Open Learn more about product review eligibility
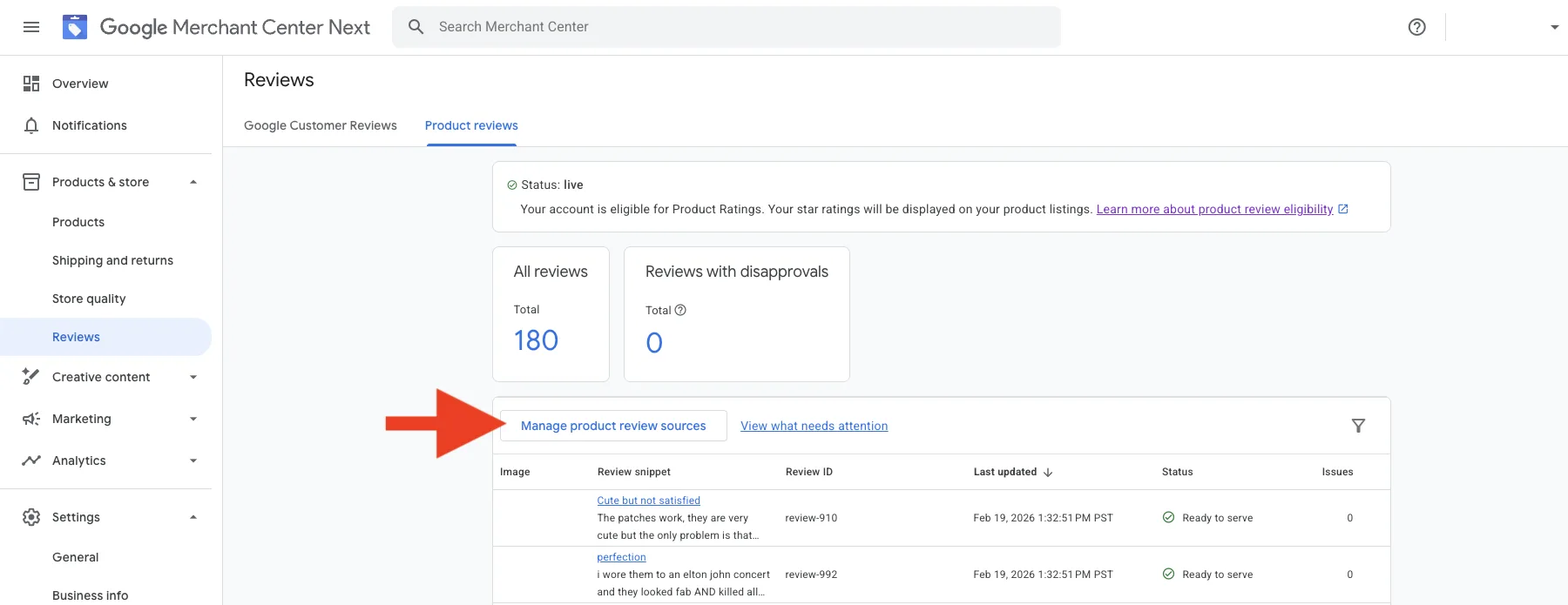This screenshot has height=605, width=1568. click(x=1215, y=209)
